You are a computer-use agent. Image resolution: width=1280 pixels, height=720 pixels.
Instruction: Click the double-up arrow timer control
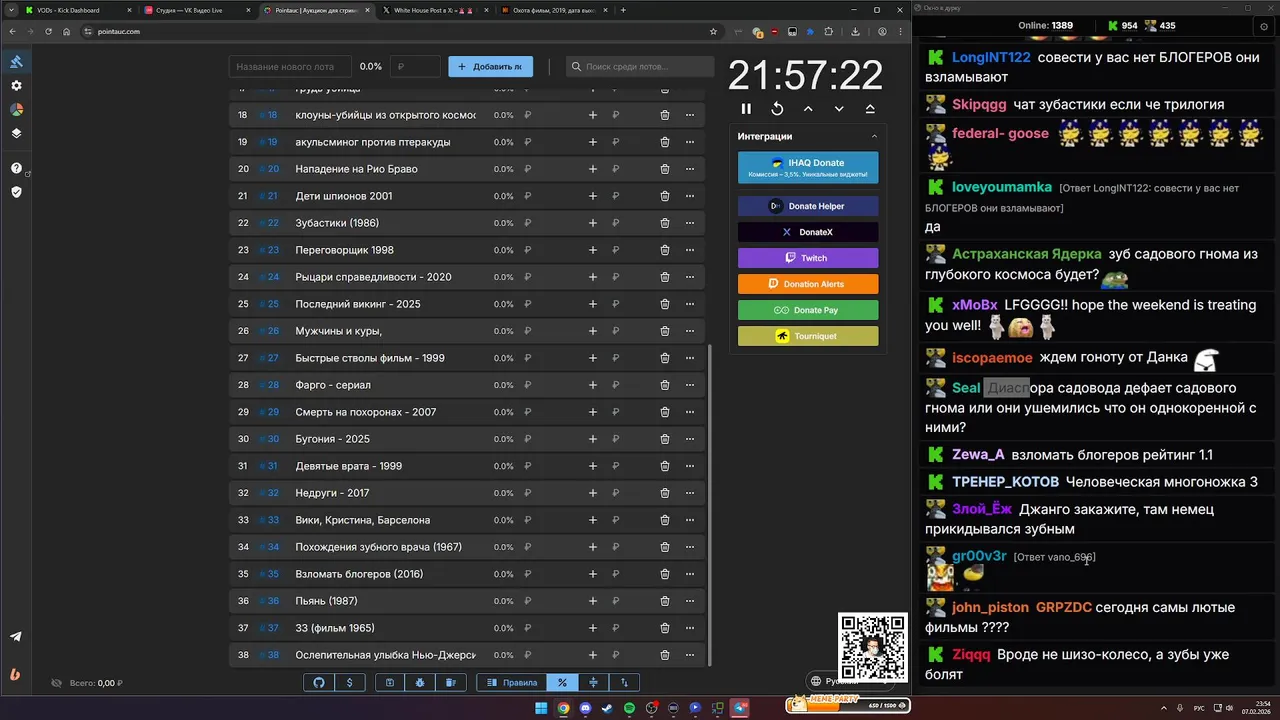870,108
